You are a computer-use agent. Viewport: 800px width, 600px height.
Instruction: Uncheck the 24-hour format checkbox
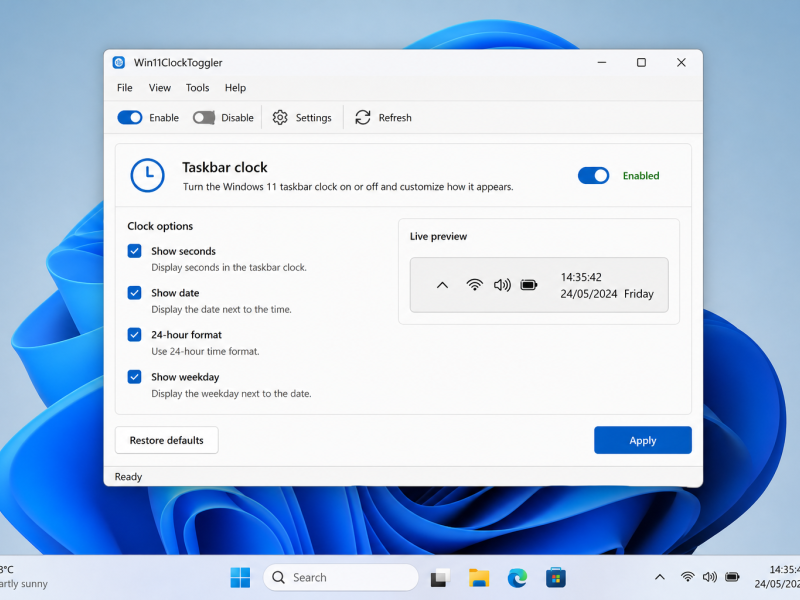135,335
